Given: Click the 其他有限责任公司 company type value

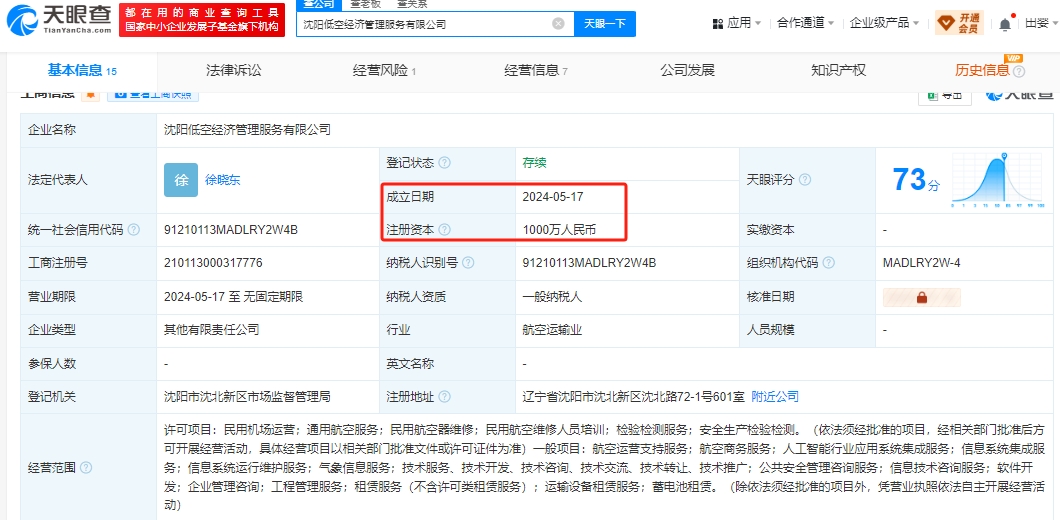Looking at the screenshot, I should click(212, 330).
